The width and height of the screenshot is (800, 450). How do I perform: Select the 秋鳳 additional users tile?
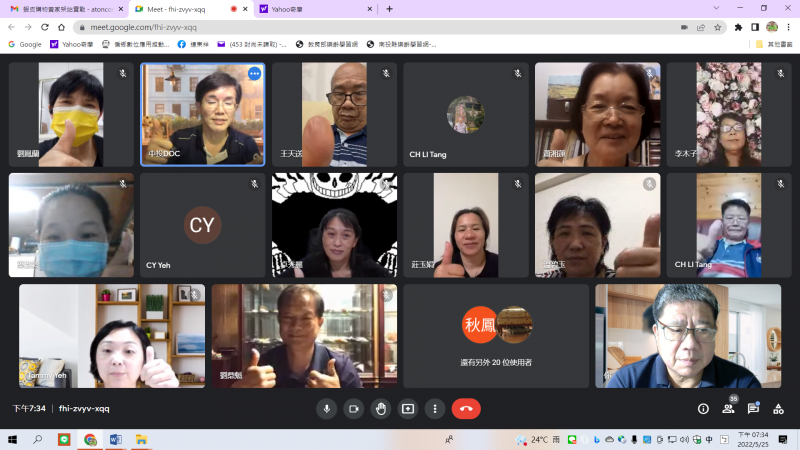click(x=497, y=335)
